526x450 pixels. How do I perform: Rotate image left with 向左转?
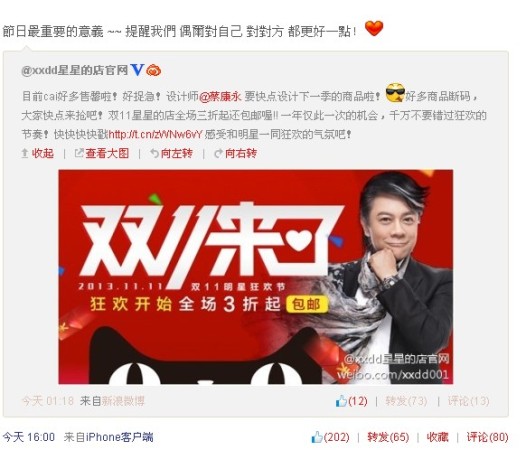(171, 153)
